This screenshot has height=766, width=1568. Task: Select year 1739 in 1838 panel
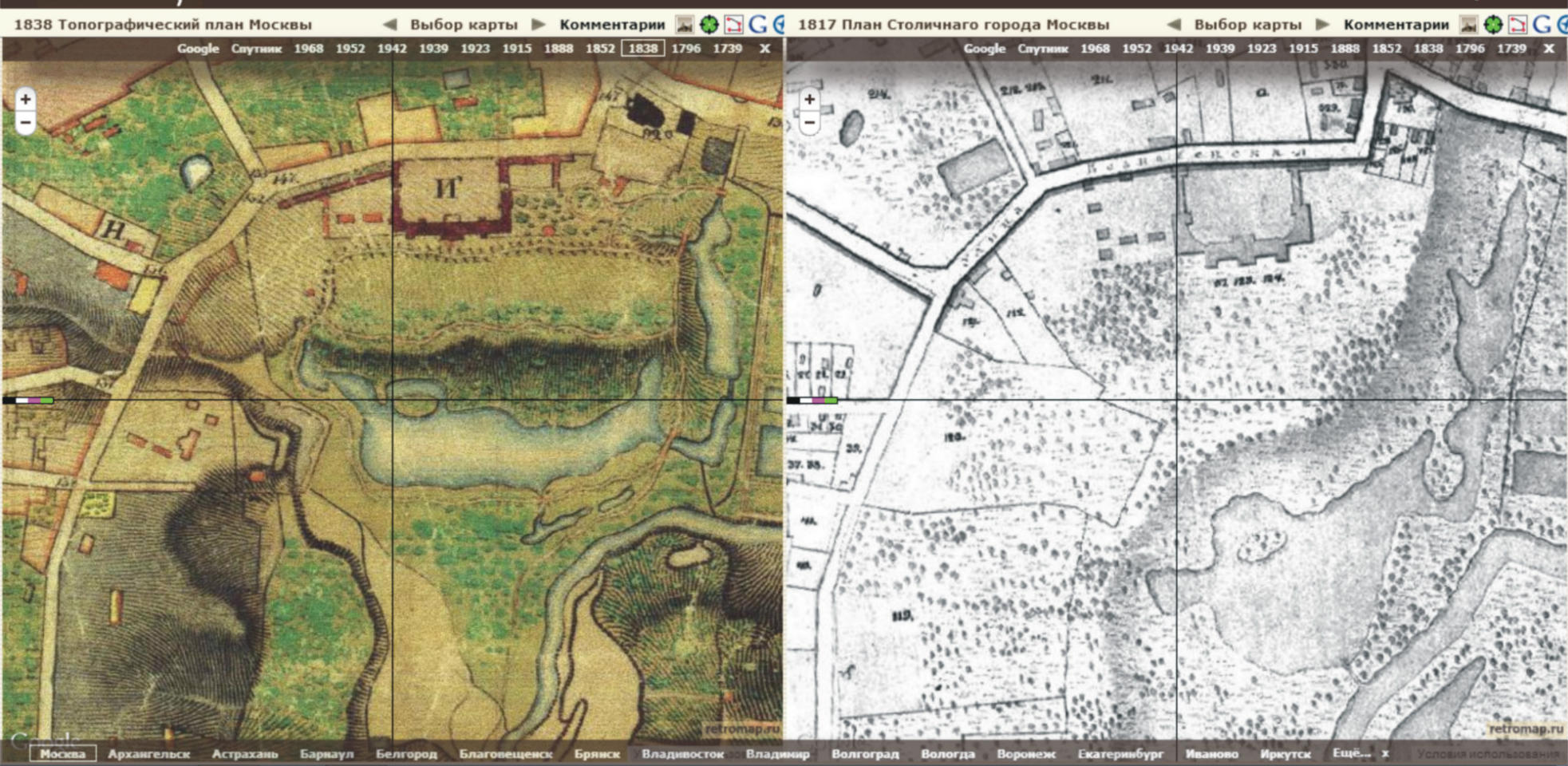tap(728, 49)
